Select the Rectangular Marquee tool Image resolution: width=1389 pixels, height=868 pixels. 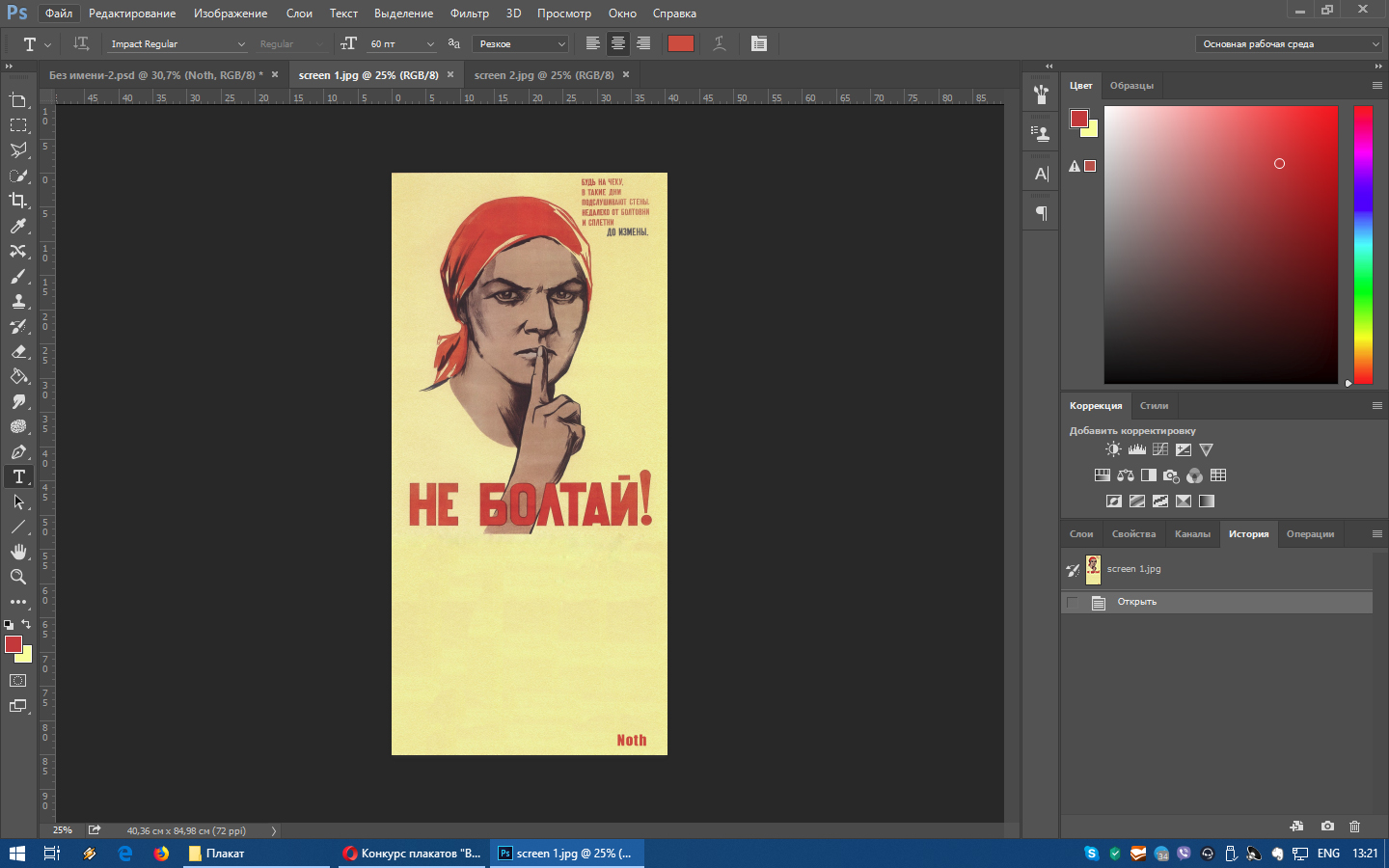coord(18,125)
